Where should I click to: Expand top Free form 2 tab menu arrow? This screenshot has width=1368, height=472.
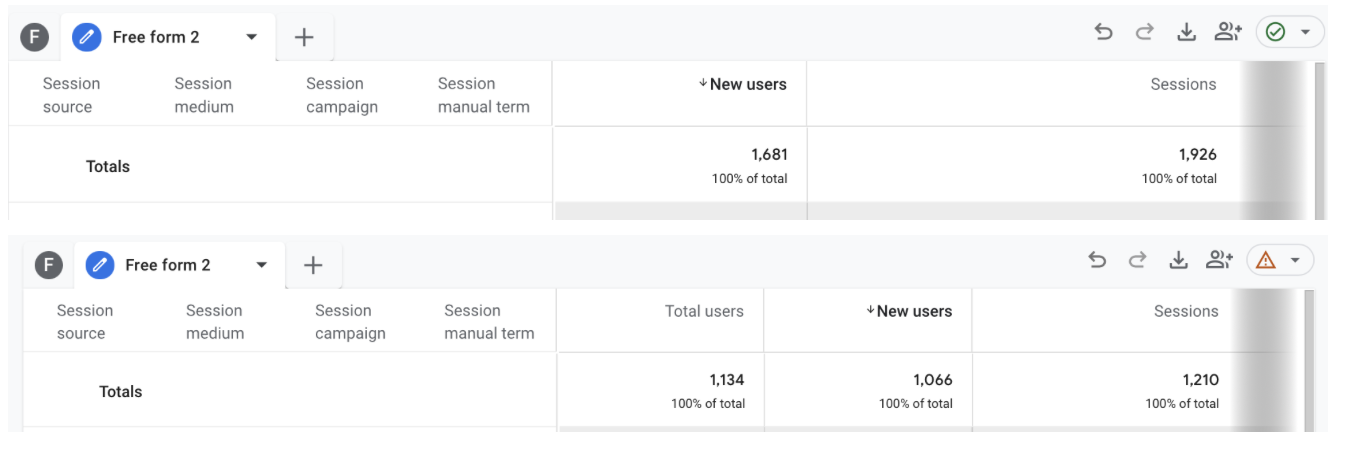(252, 37)
